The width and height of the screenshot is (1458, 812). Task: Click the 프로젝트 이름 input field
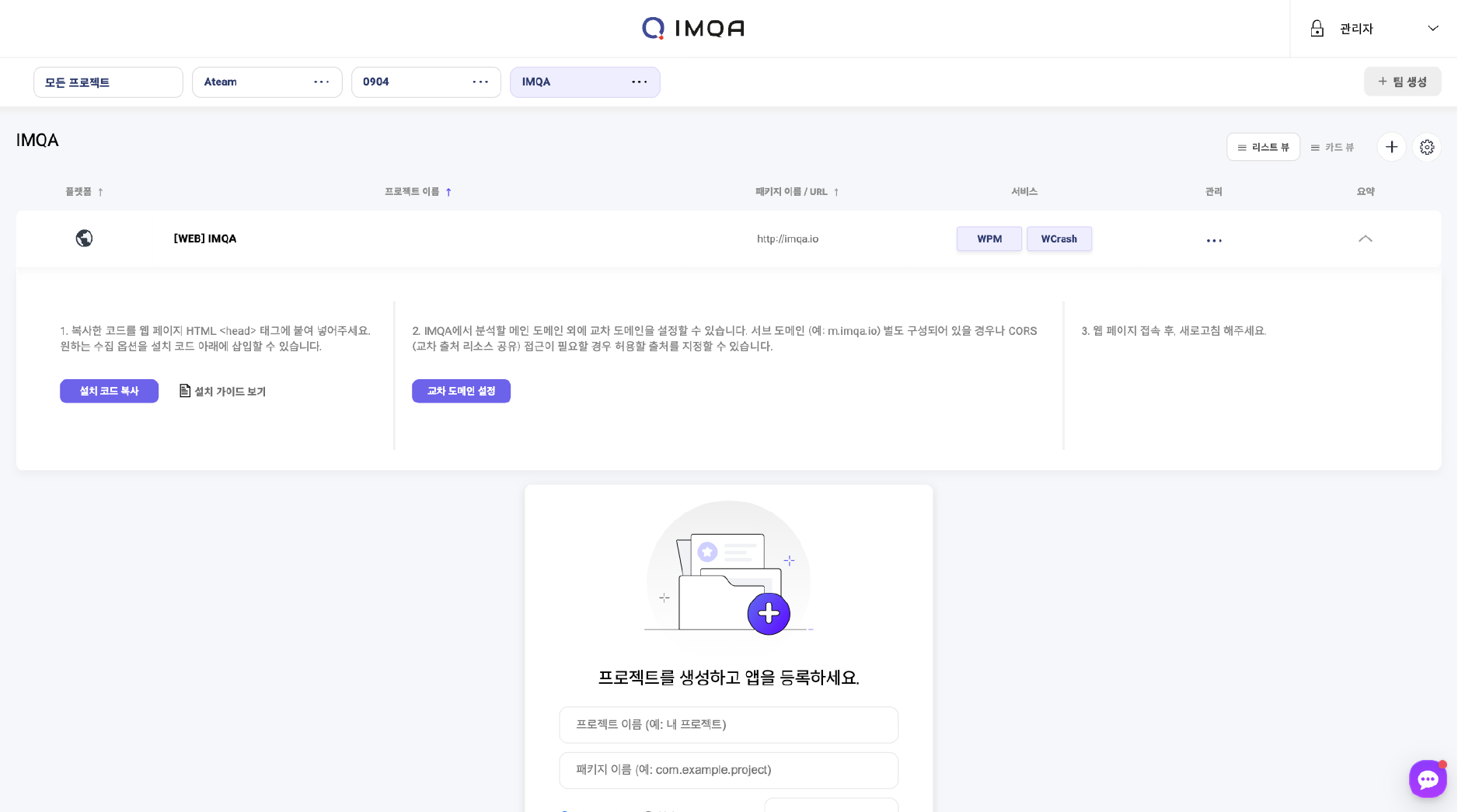click(728, 724)
